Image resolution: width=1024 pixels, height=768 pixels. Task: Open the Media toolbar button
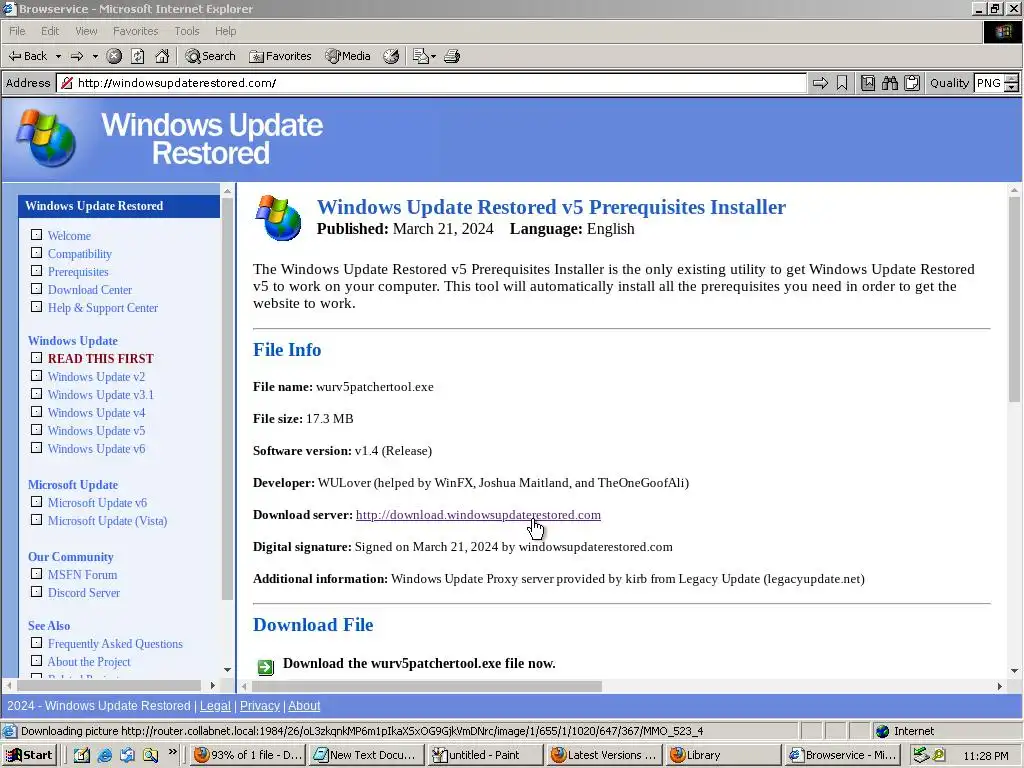coord(348,56)
